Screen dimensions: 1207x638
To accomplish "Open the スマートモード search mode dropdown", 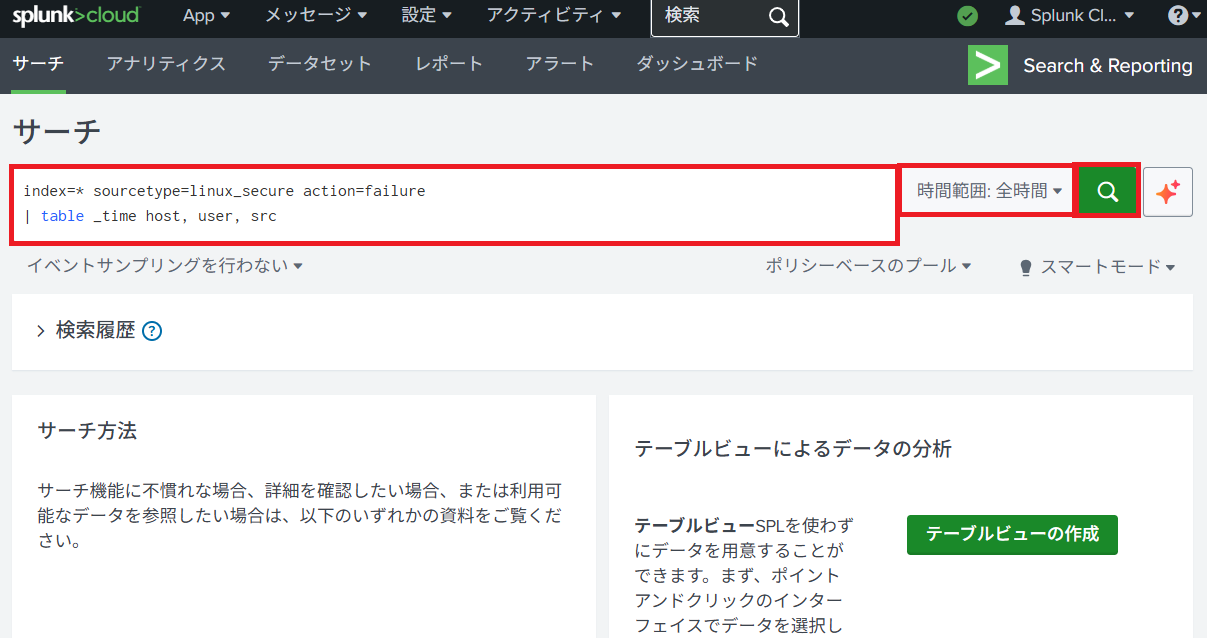I will click(x=1096, y=267).
